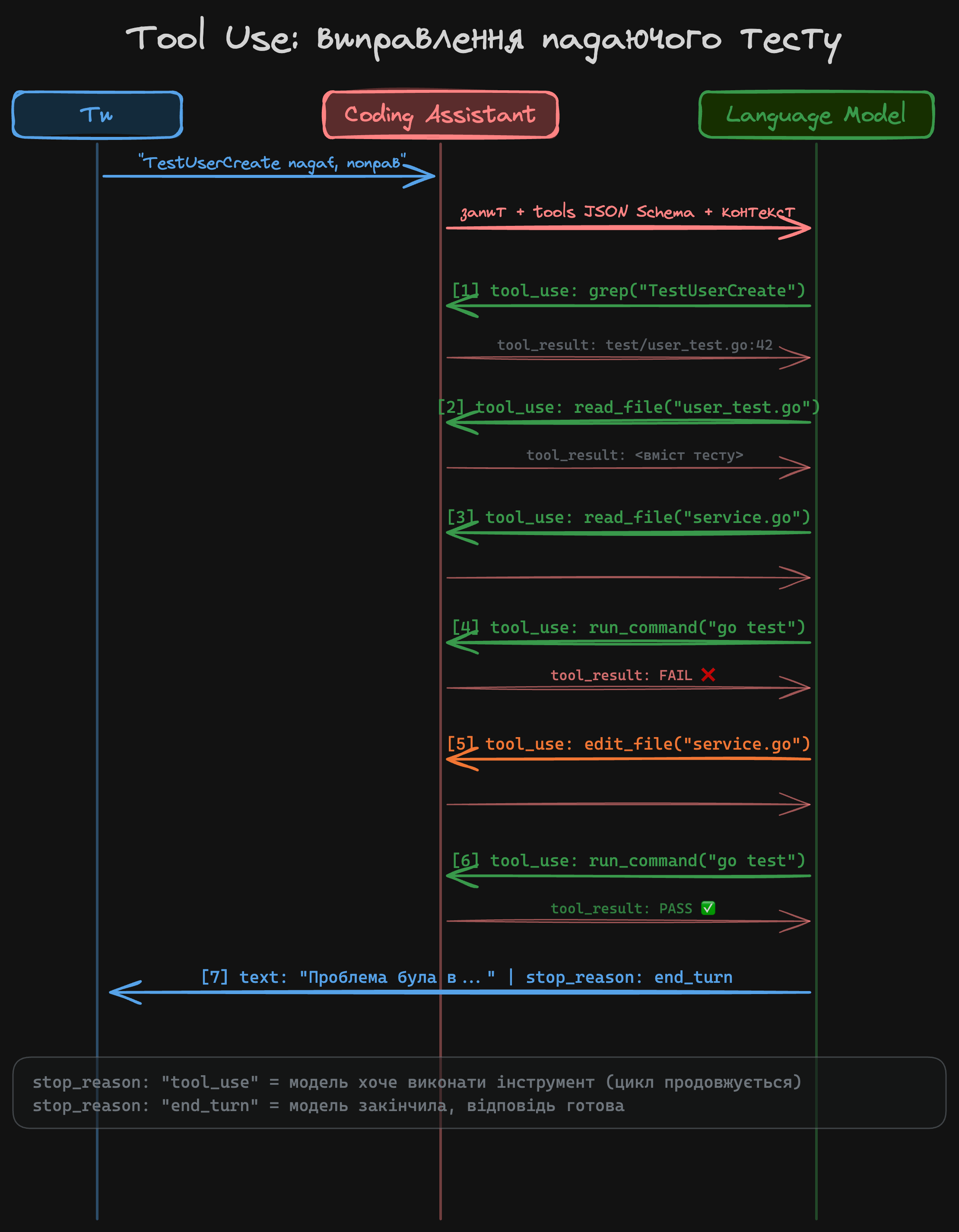Click the stop_reason legend note box

coord(479,1093)
